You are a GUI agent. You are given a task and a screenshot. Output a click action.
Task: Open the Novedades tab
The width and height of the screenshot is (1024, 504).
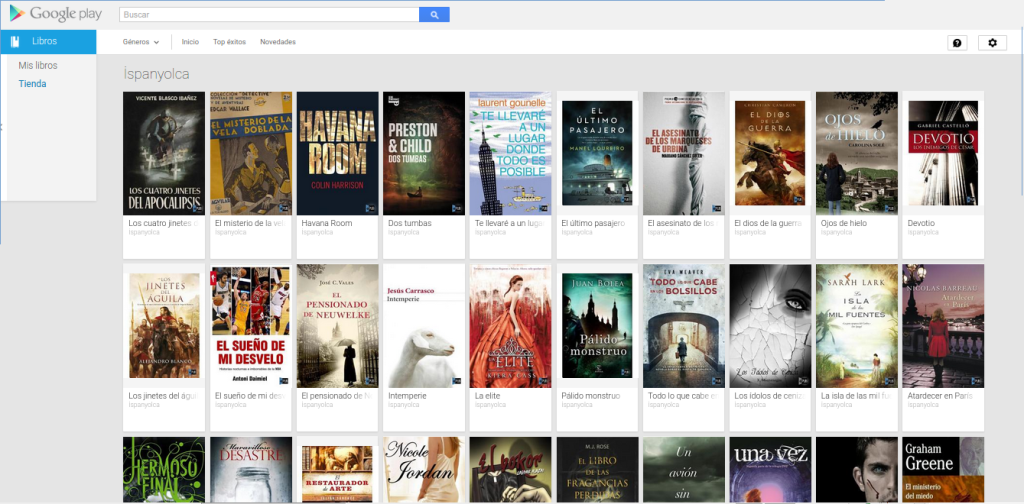(278, 42)
